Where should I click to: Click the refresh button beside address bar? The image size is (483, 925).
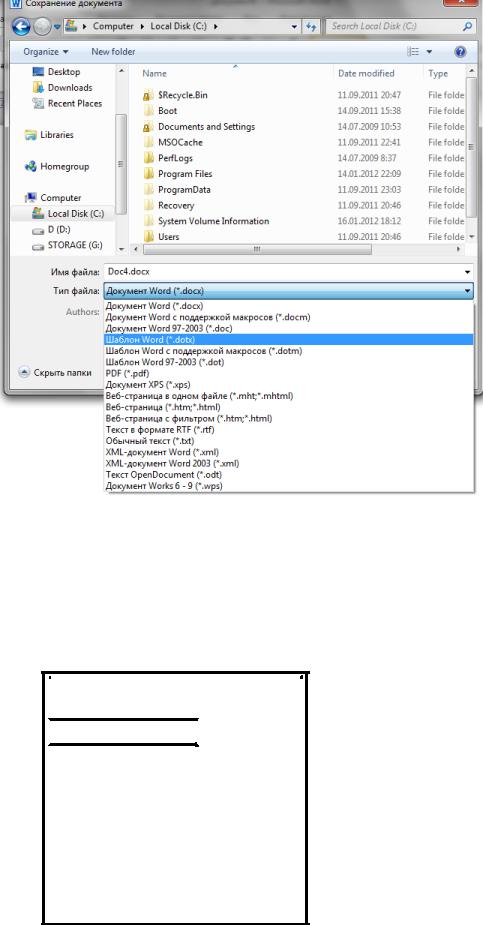(311, 27)
